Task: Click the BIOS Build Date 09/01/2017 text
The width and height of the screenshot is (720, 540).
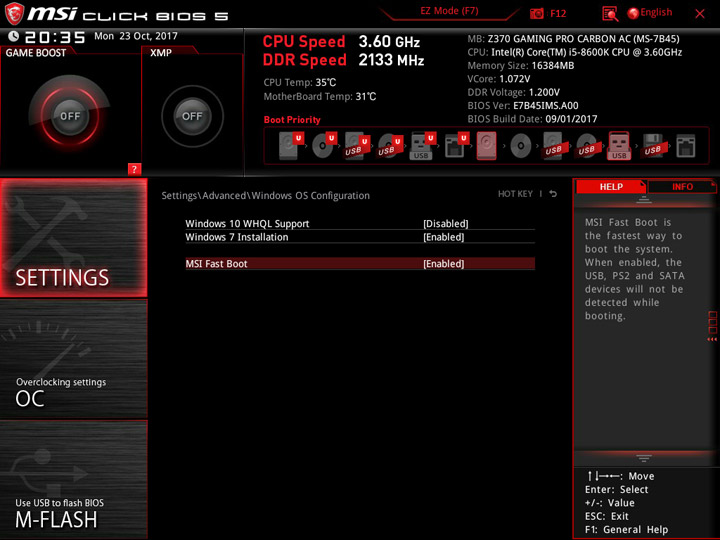Action: click(x=532, y=119)
